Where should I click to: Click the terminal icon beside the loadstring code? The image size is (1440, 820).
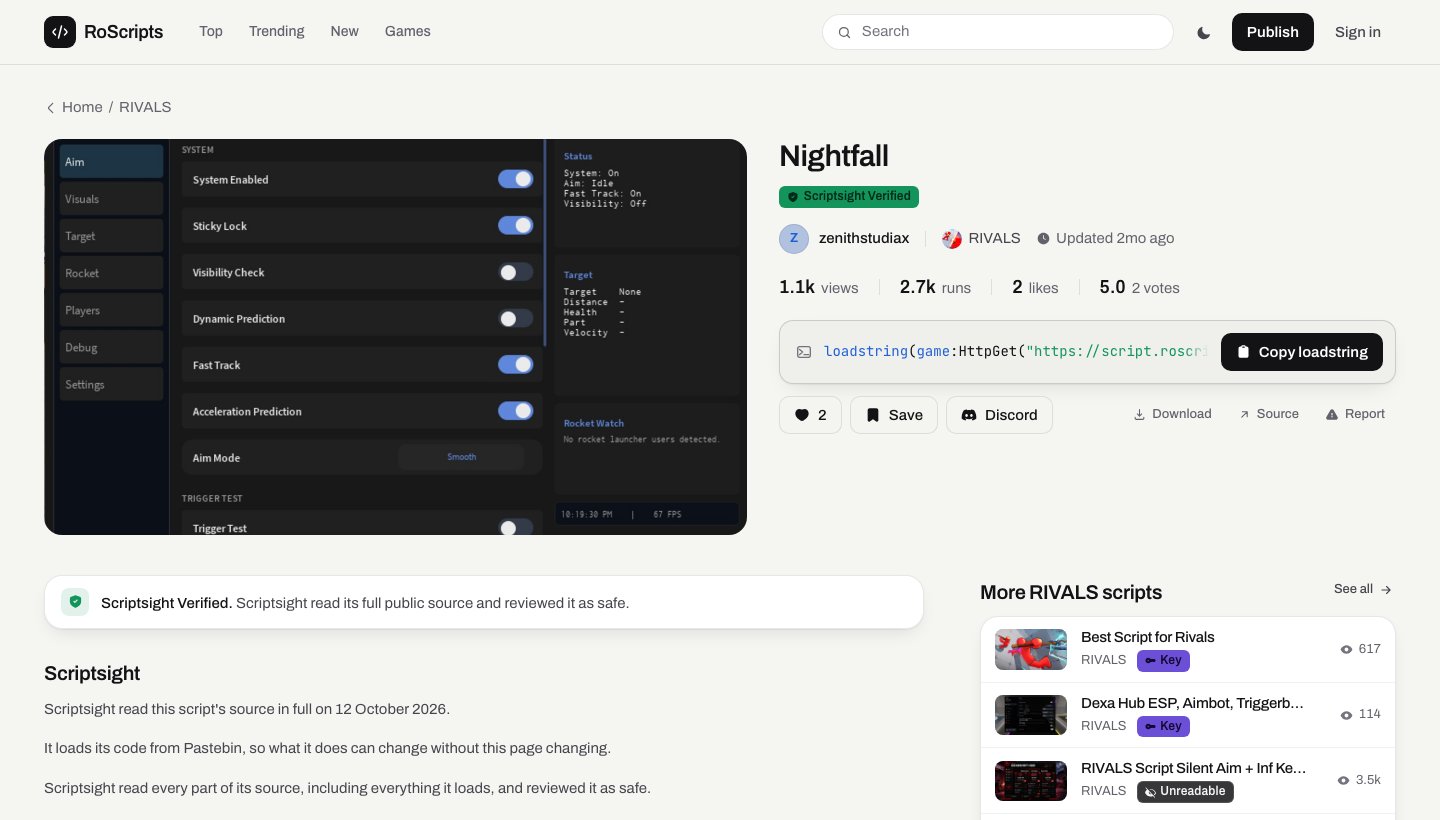804,352
